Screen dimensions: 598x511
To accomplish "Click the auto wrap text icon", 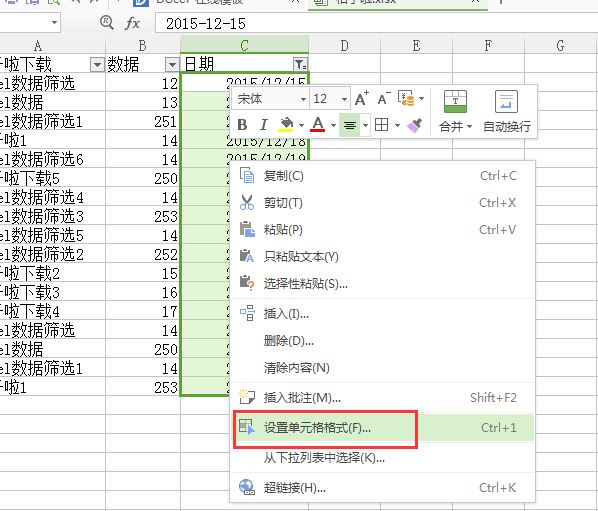I will [506, 101].
